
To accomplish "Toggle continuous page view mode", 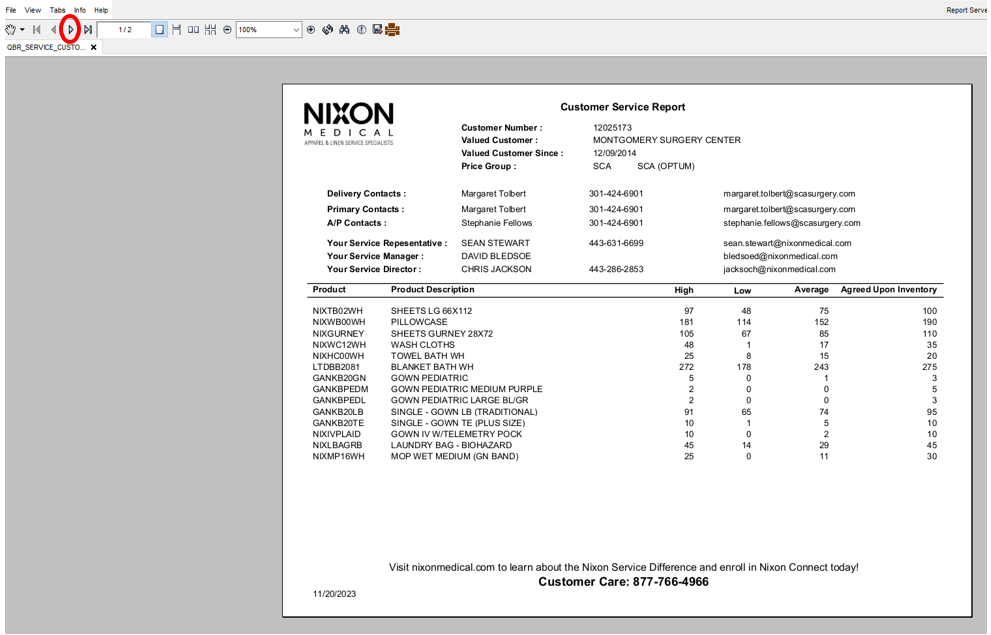I will click(176, 30).
